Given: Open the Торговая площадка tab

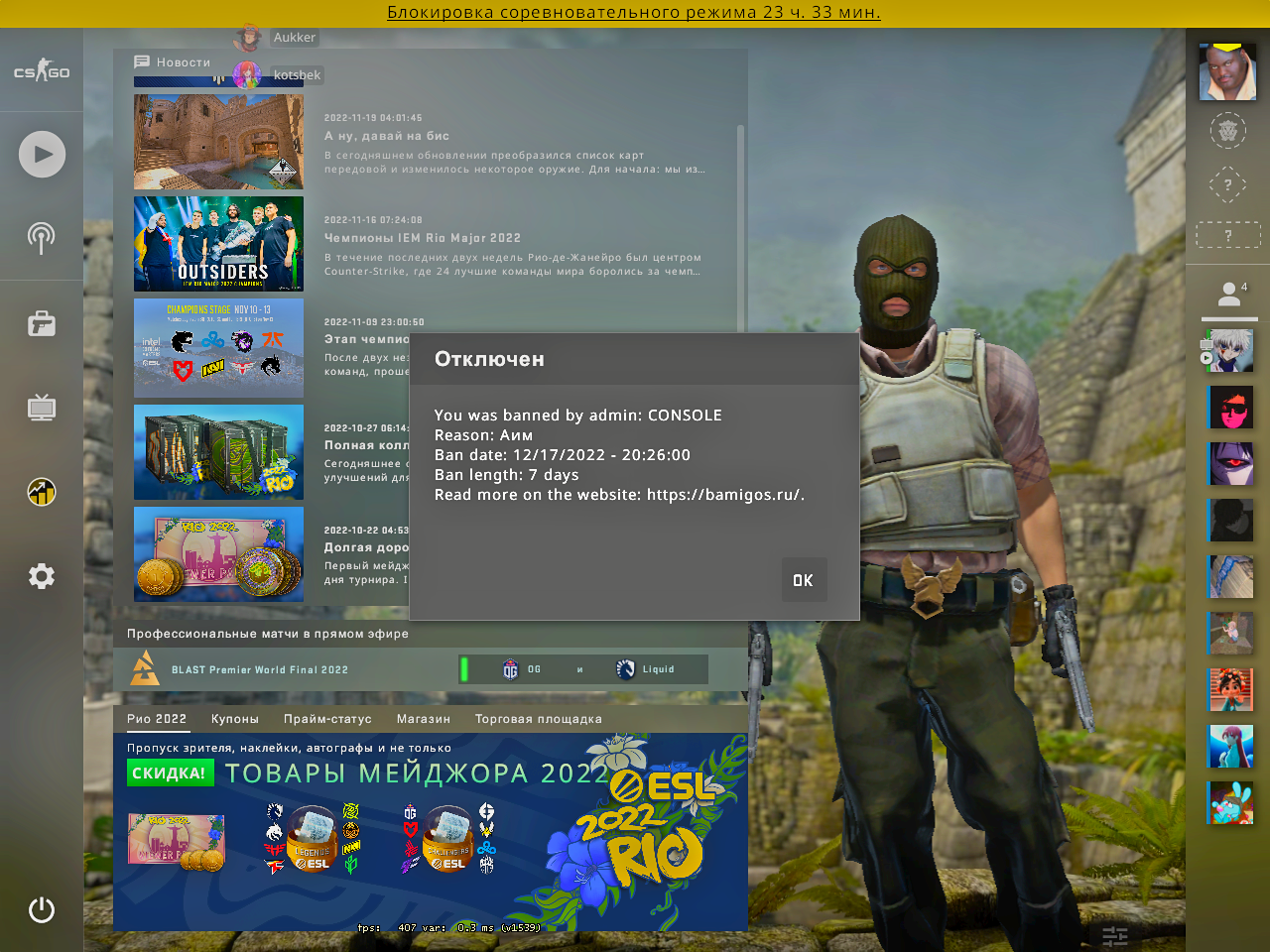Looking at the screenshot, I should pos(538,719).
